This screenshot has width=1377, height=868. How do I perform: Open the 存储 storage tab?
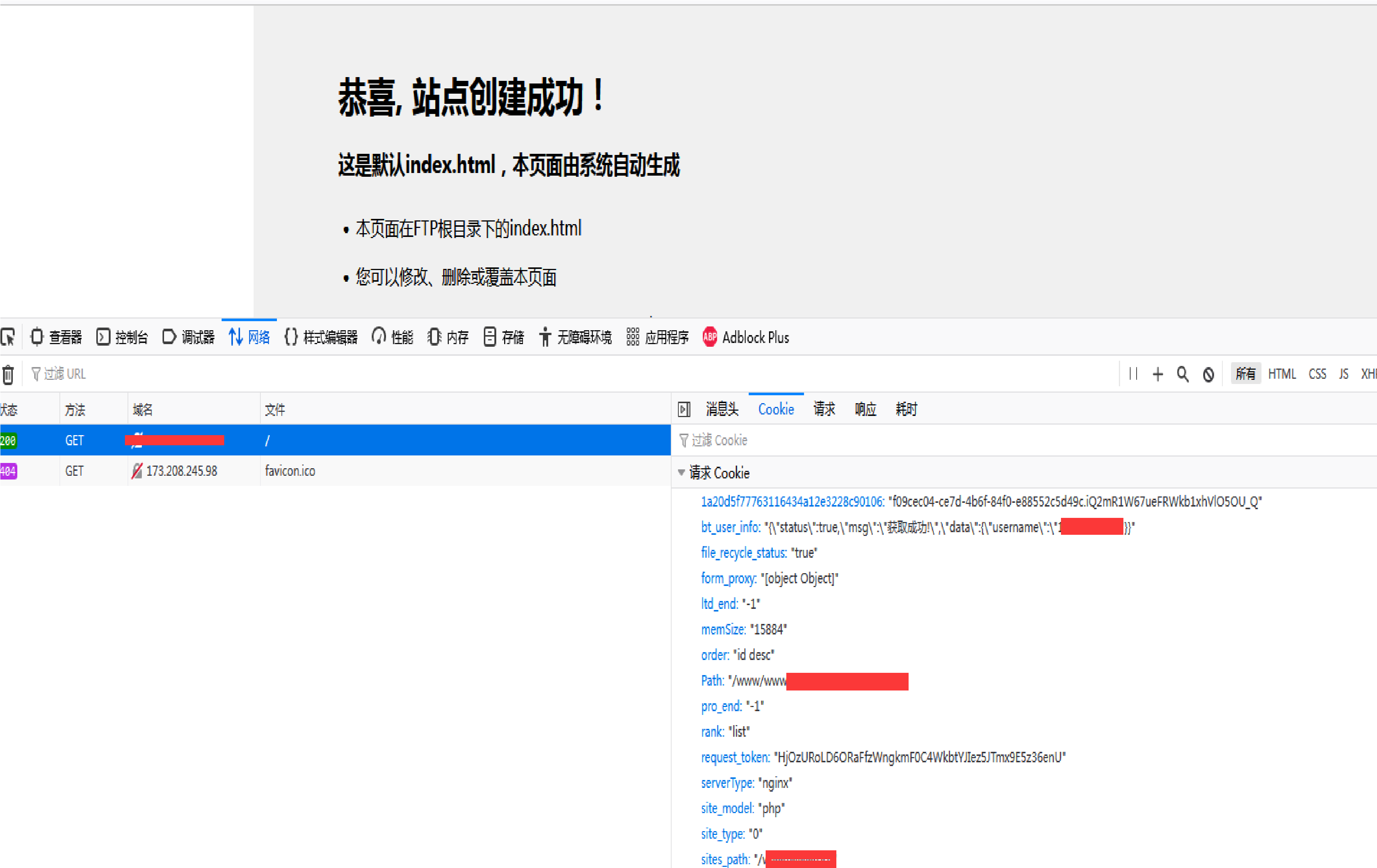point(503,337)
